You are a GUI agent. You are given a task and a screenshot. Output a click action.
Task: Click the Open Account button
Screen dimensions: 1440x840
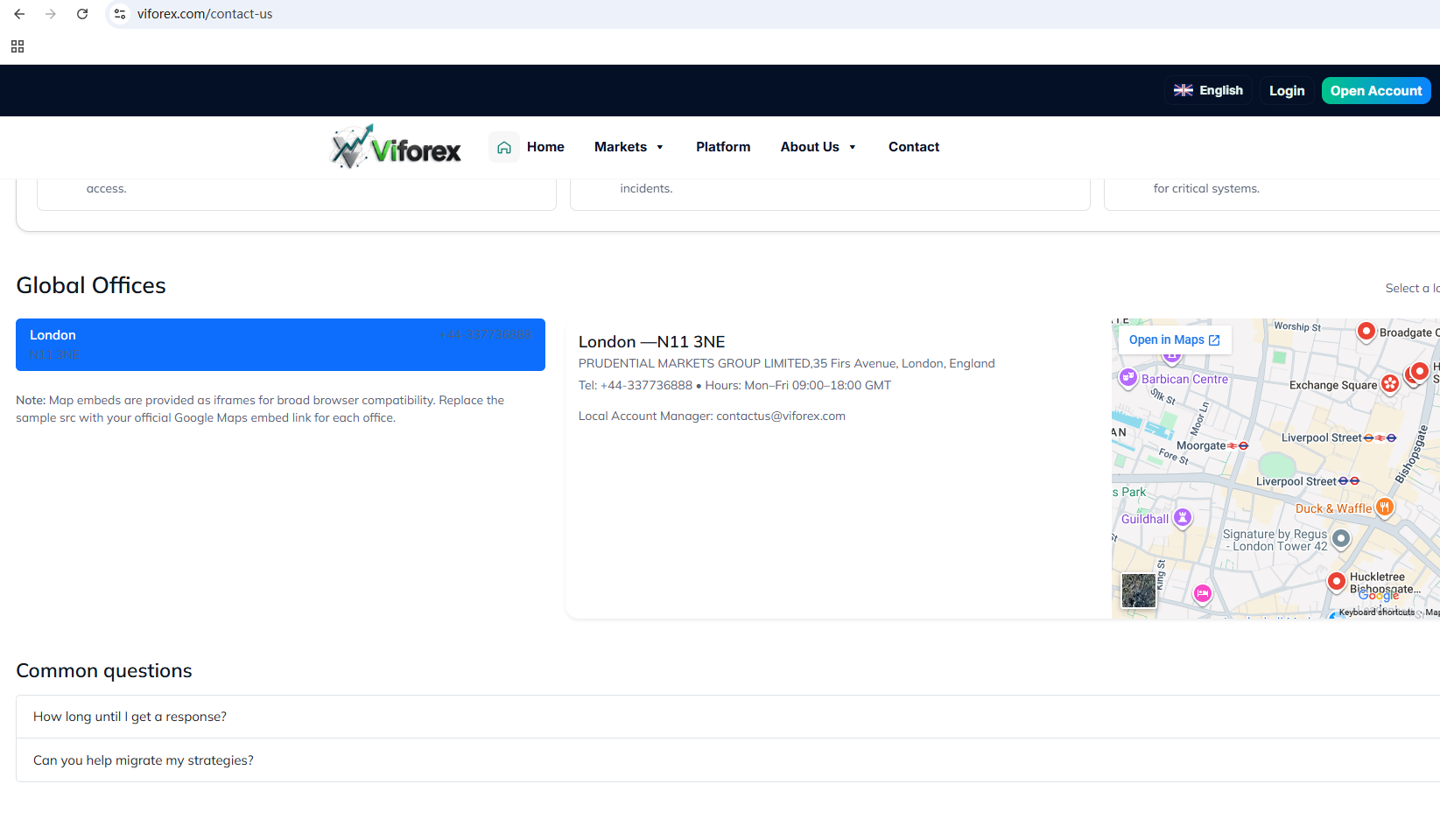1376,90
